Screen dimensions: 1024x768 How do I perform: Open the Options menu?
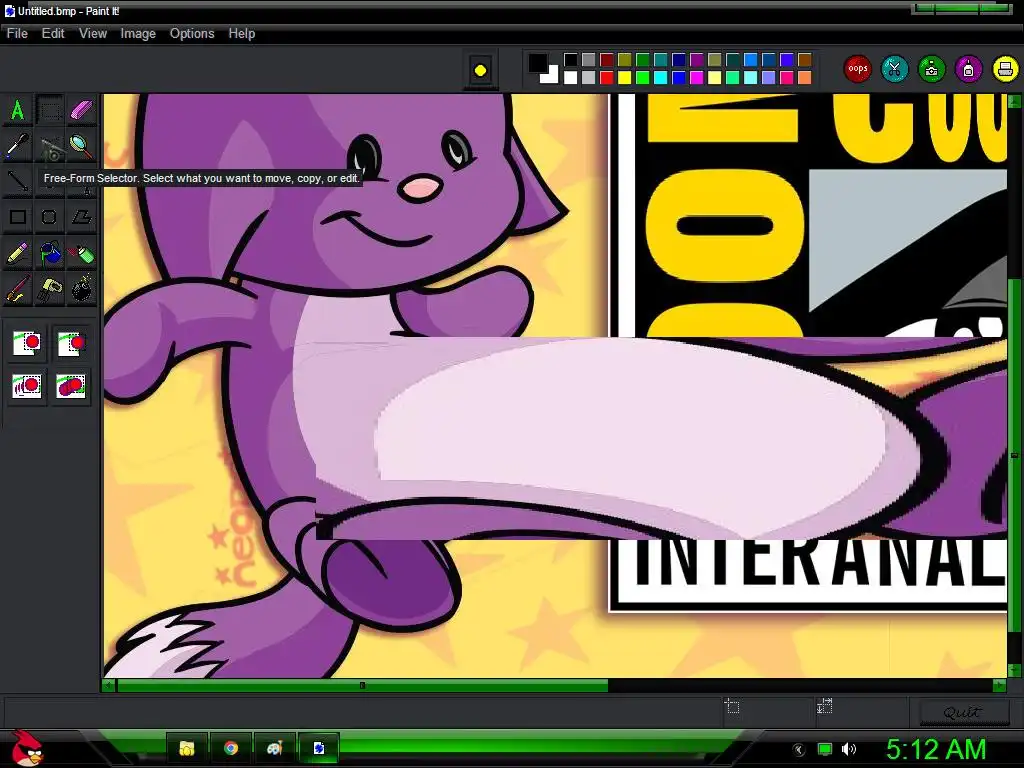[192, 33]
